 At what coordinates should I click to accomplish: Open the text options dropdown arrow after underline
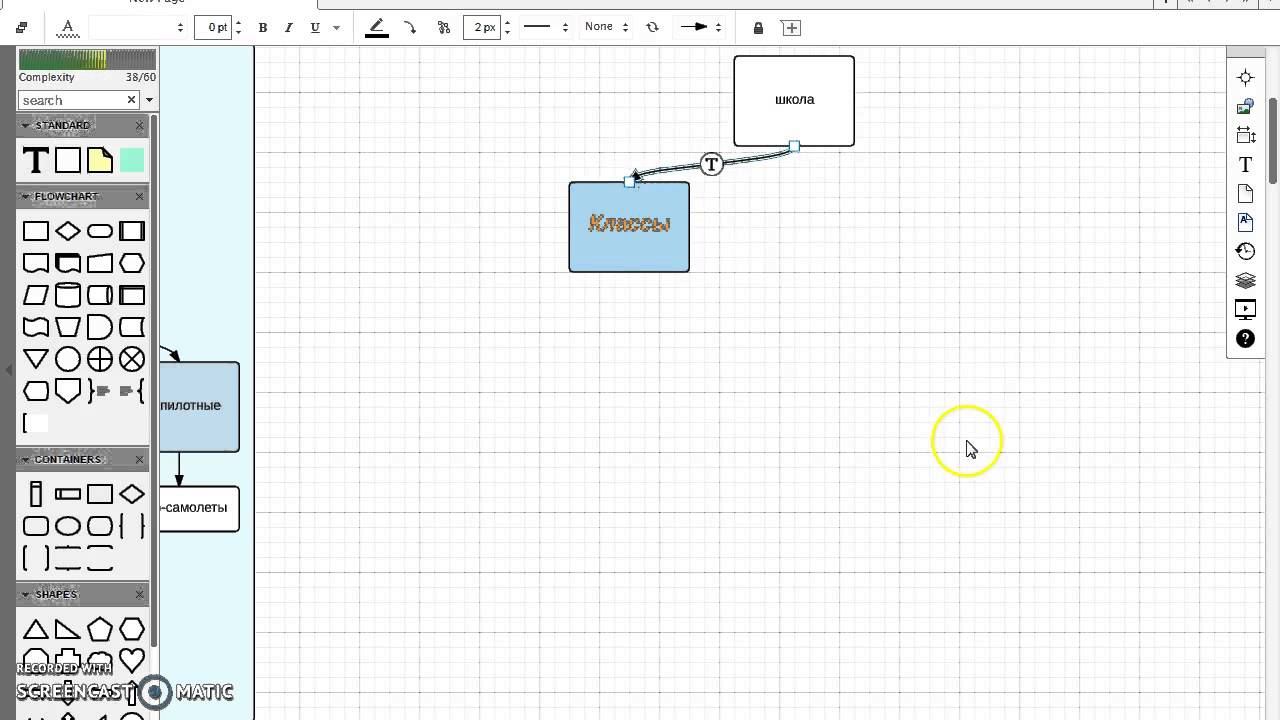pos(336,28)
